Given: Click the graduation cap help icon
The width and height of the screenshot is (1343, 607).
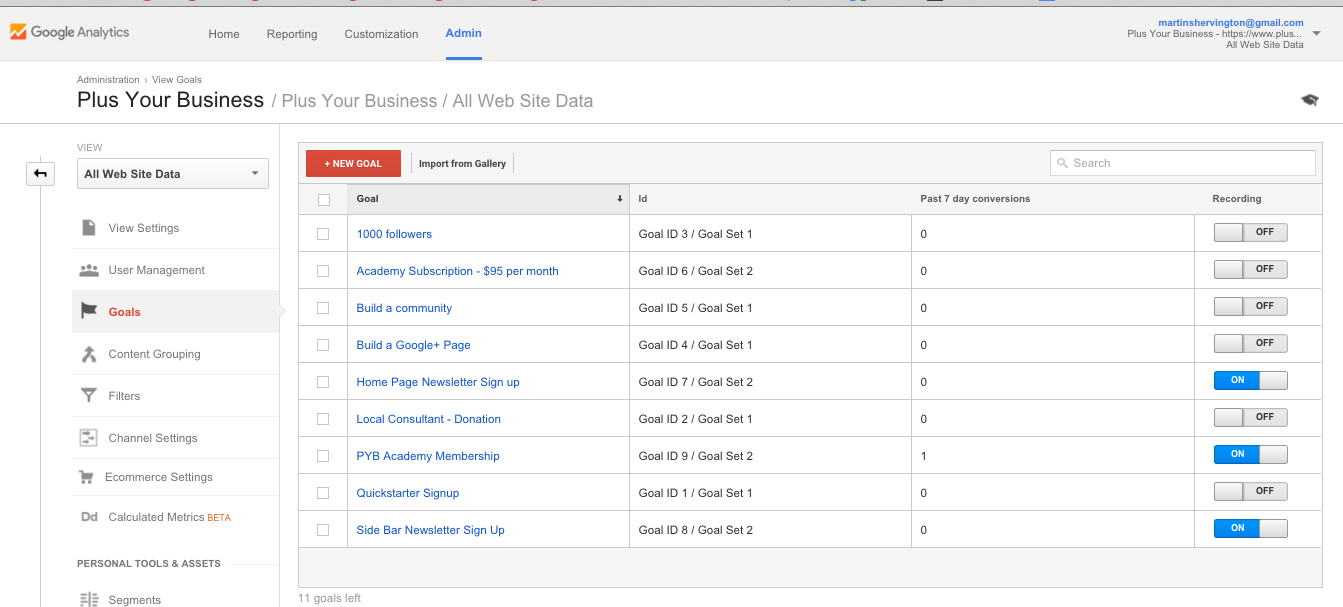Looking at the screenshot, I should tap(1310, 100).
